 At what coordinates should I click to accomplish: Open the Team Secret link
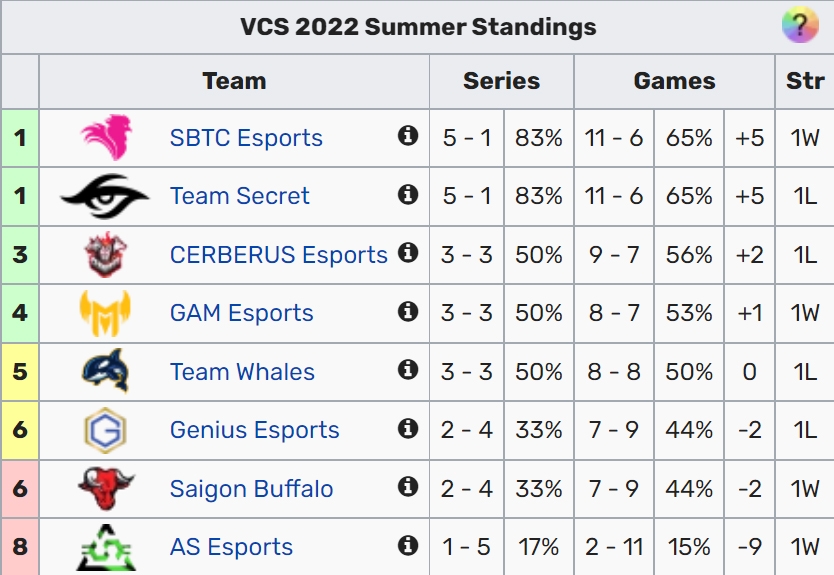(x=239, y=196)
